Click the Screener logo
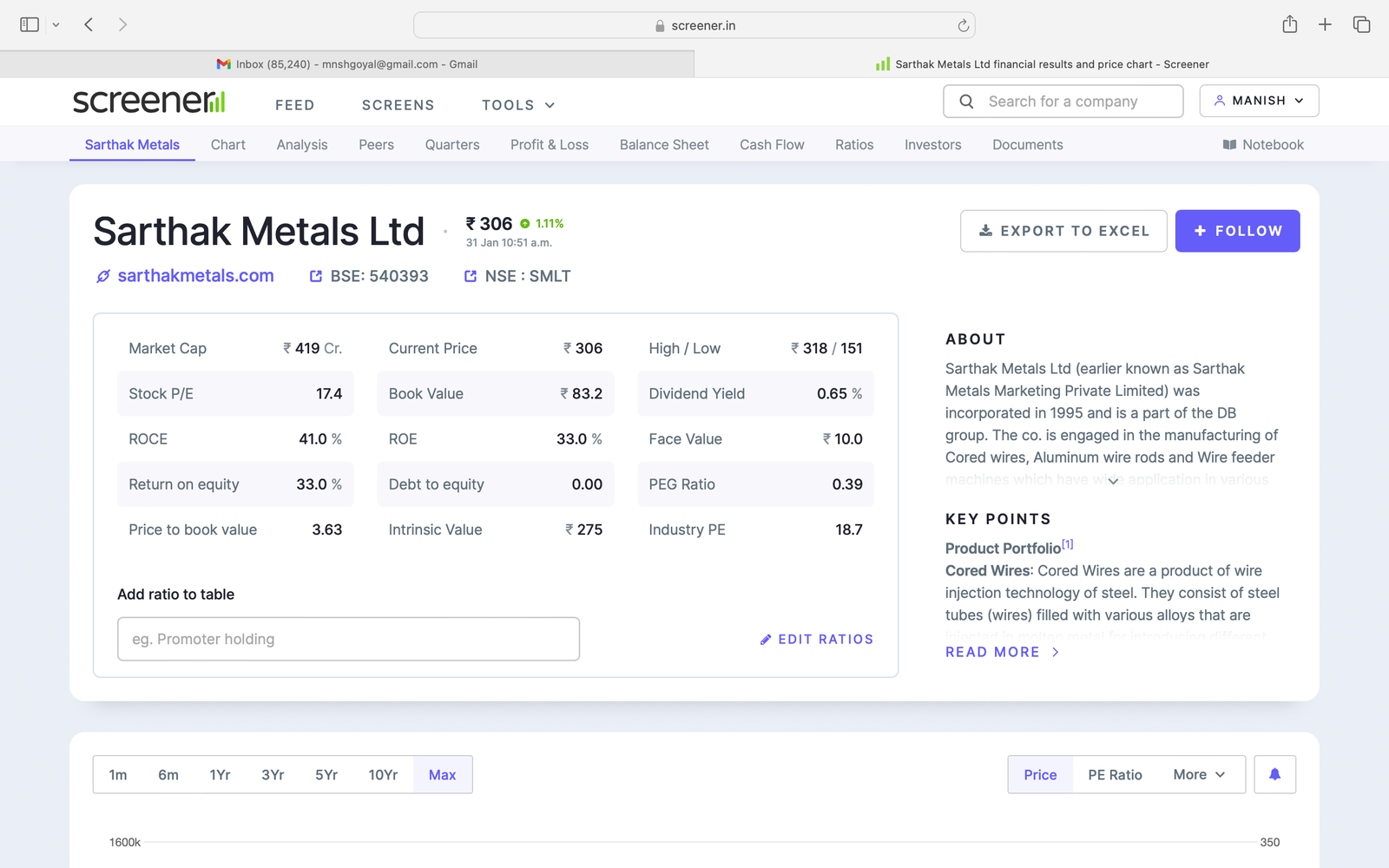This screenshot has width=1389, height=868. click(x=148, y=102)
